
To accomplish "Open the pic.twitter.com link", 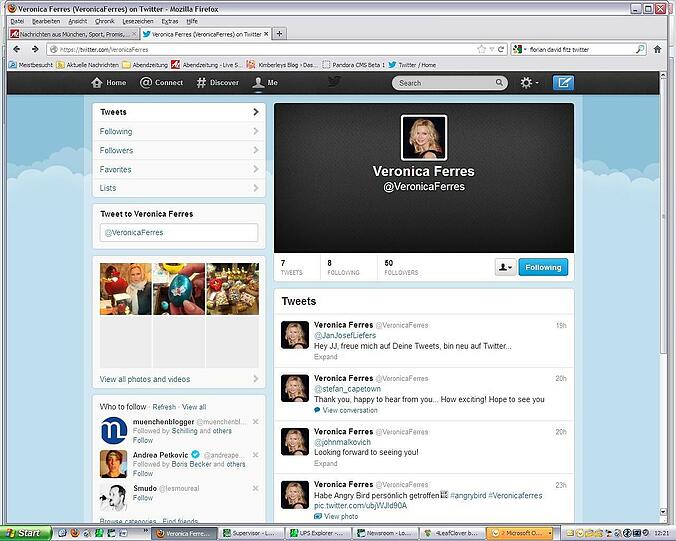I will click(x=360, y=505).
